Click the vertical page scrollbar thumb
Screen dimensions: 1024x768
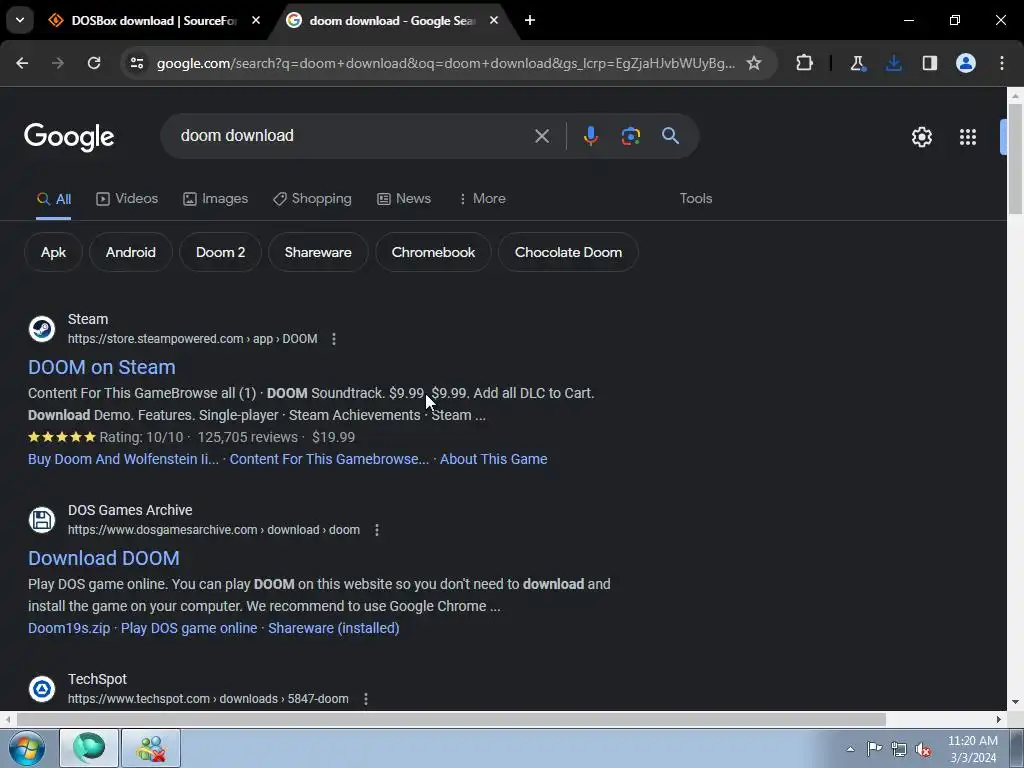click(x=1016, y=159)
